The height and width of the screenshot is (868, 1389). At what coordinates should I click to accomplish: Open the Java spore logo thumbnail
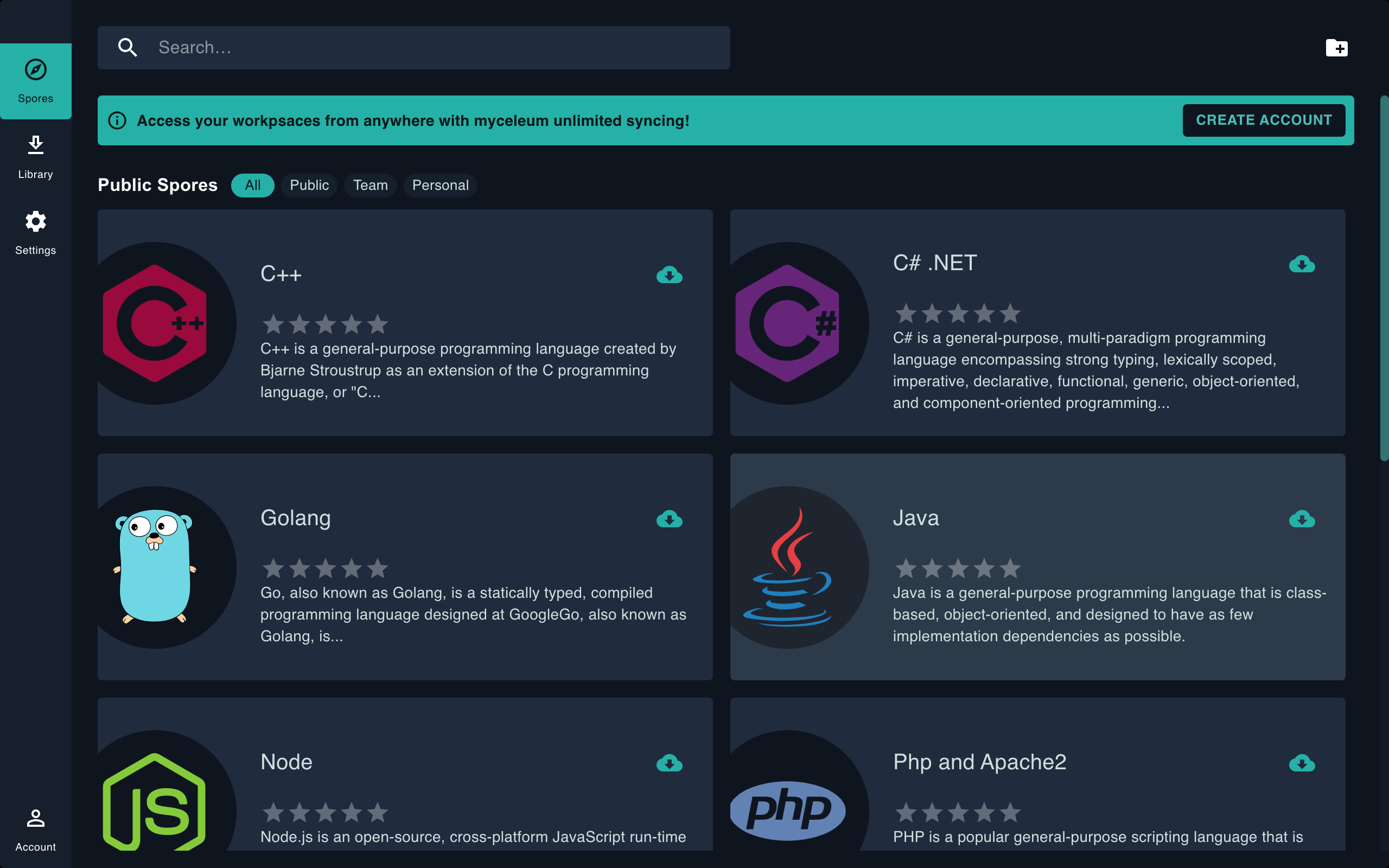click(x=787, y=567)
